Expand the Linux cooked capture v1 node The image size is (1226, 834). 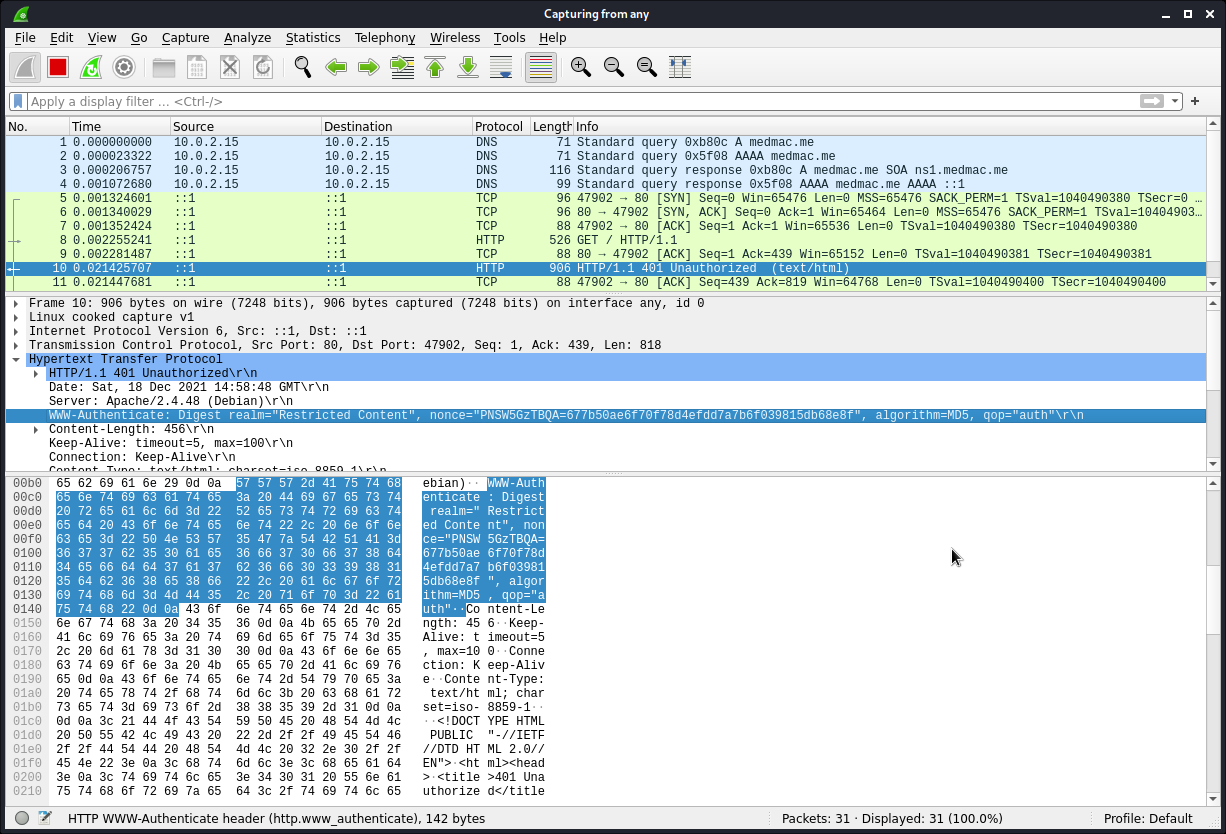[x=16, y=317]
